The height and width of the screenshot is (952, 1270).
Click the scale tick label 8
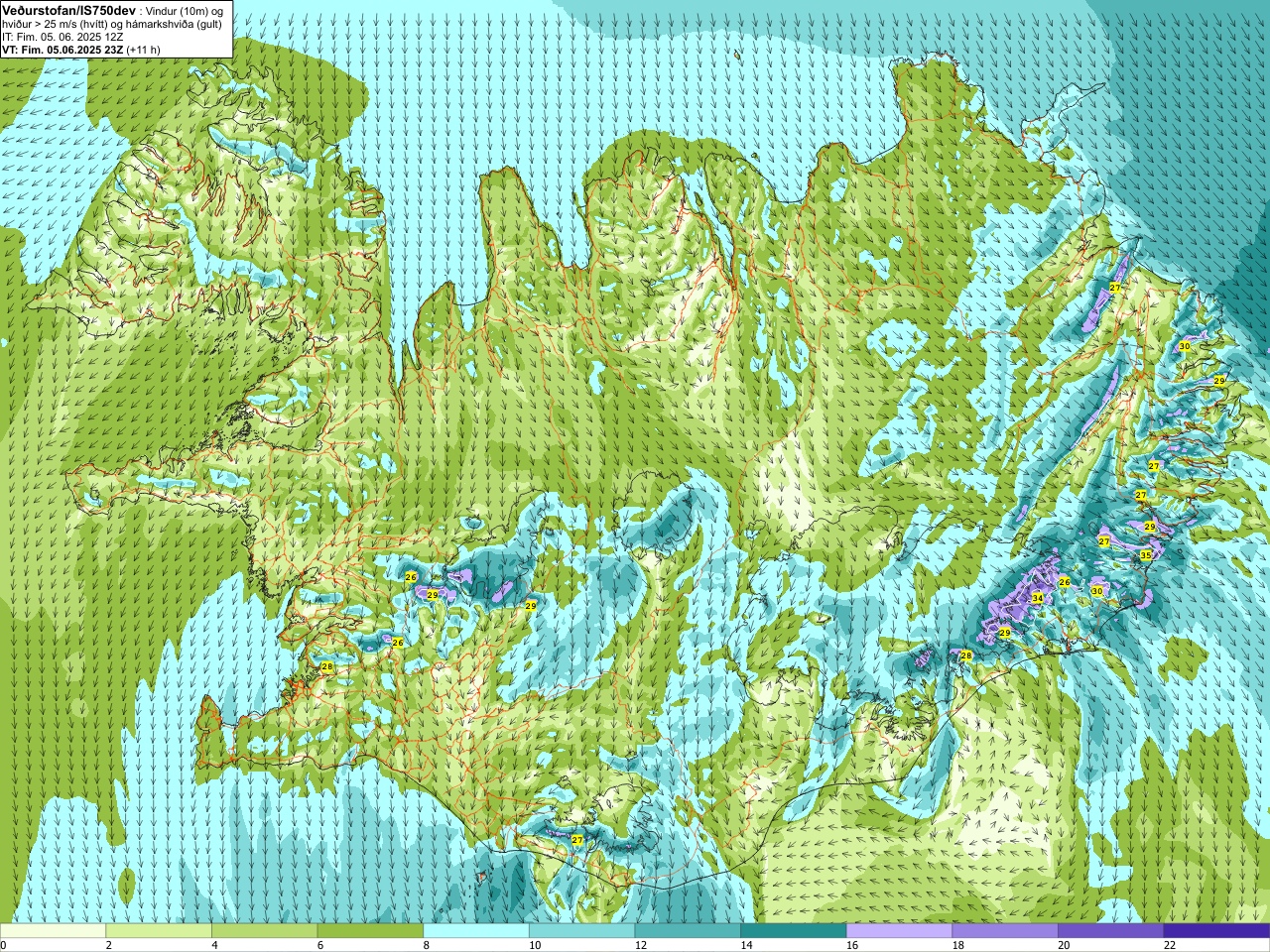(426, 945)
